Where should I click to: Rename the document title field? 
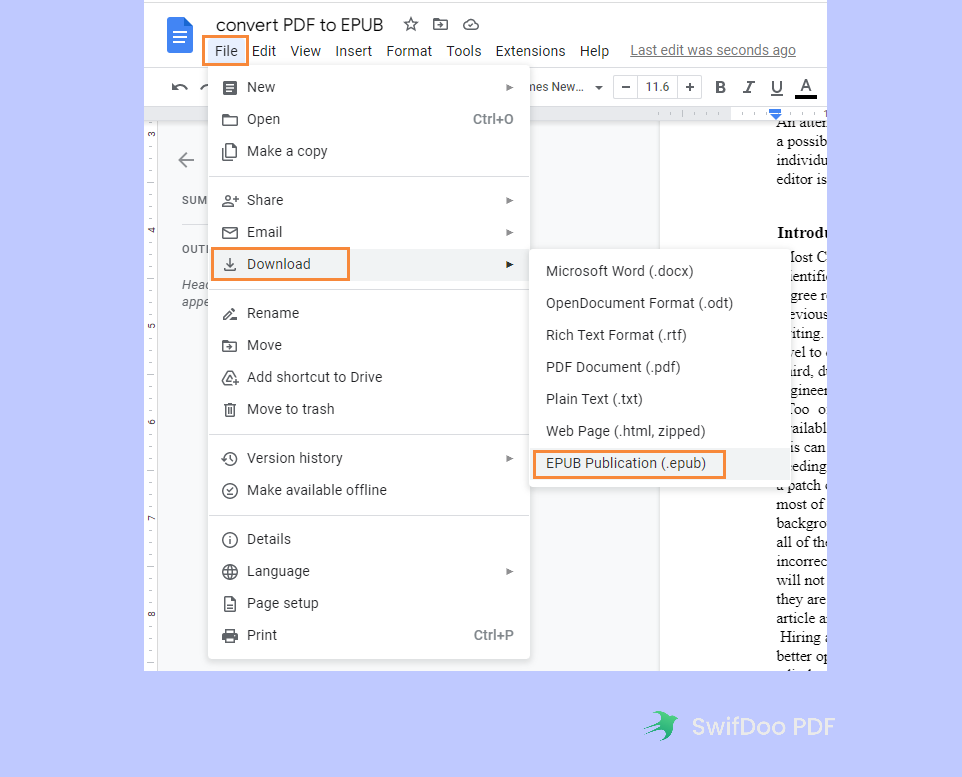(x=299, y=25)
